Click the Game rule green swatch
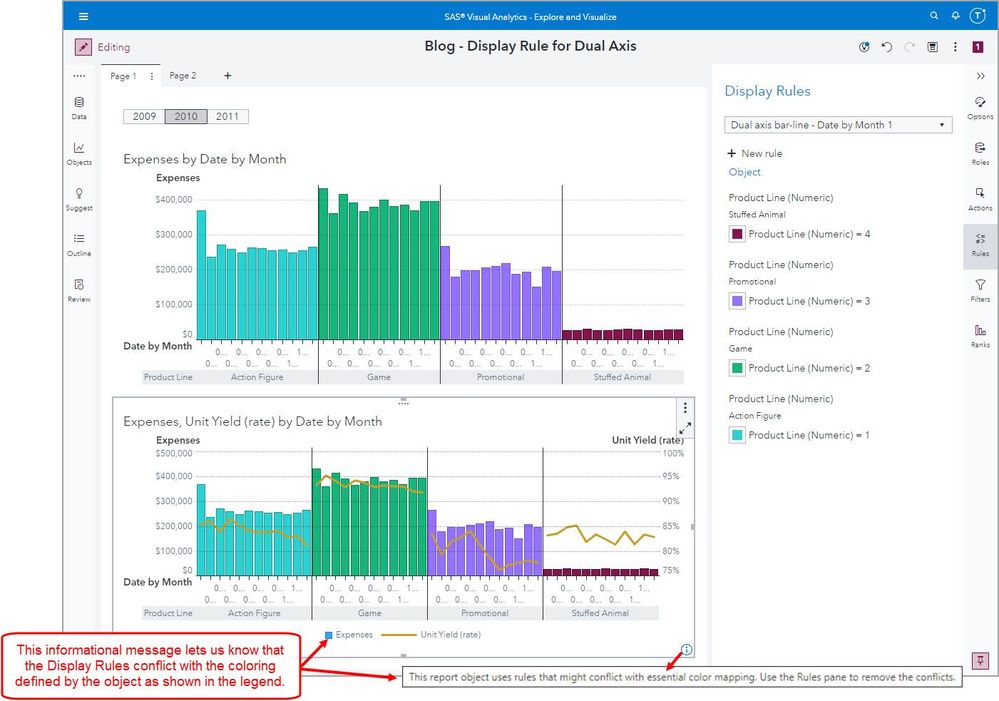Image resolution: width=999 pixels, height=701 pixels. pos(737,368)
